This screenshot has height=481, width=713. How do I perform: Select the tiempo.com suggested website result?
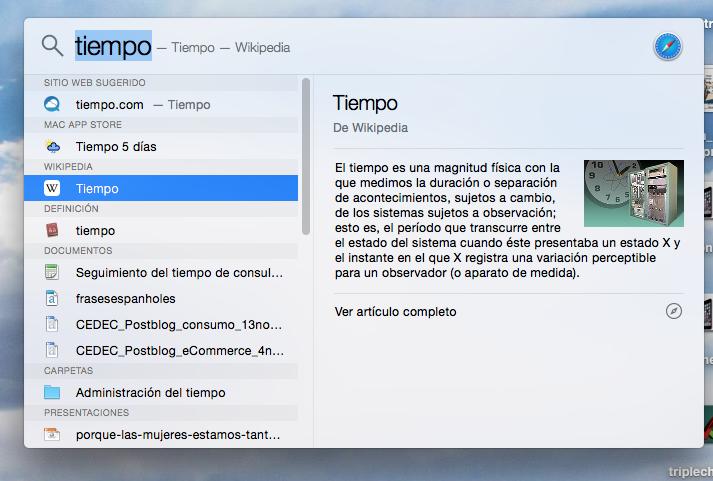pos(142,104)
